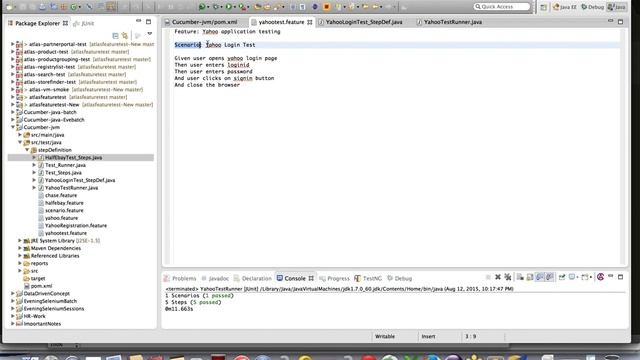This screenshot has width=640, height=360.
Task: Open Package Explorer view menu arrow
Action: pyautogui.click(x=150, y=34)
